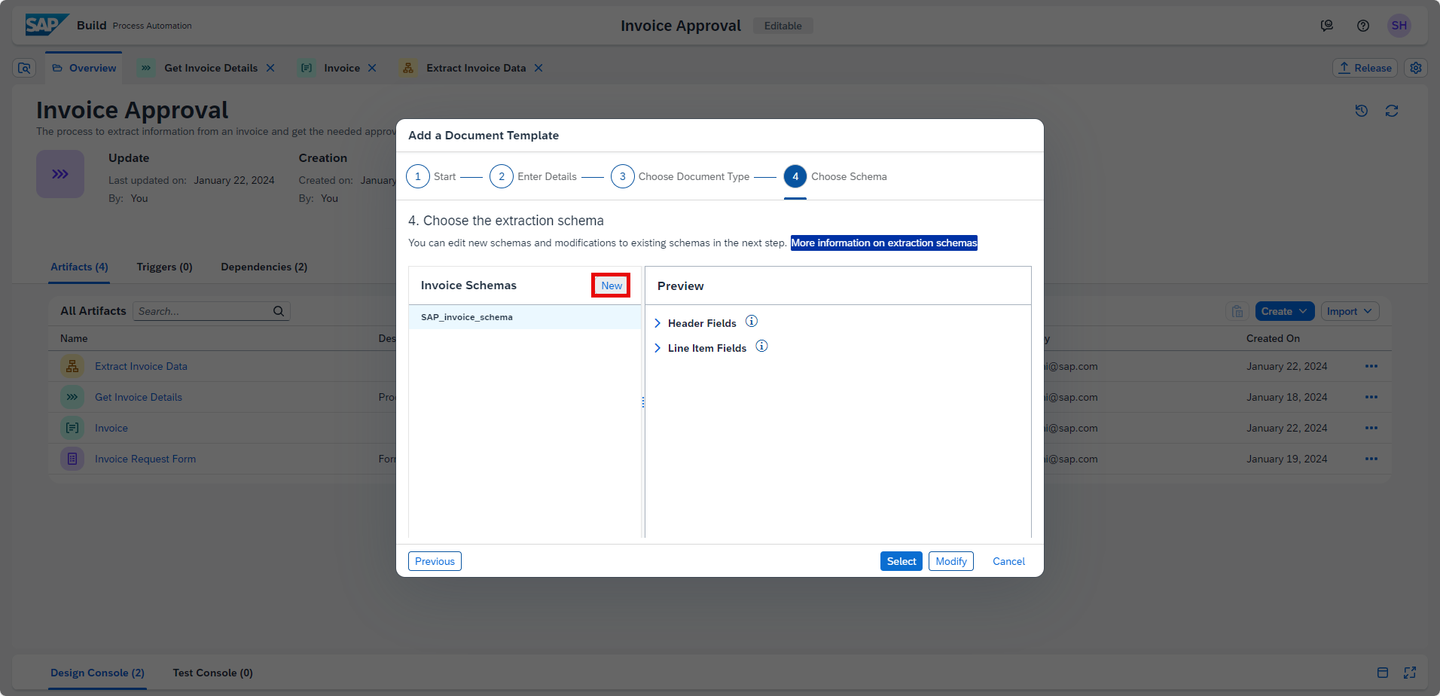Click the Modify button
This screenshot has height=696, width=1440.
(x=951, y=561)
